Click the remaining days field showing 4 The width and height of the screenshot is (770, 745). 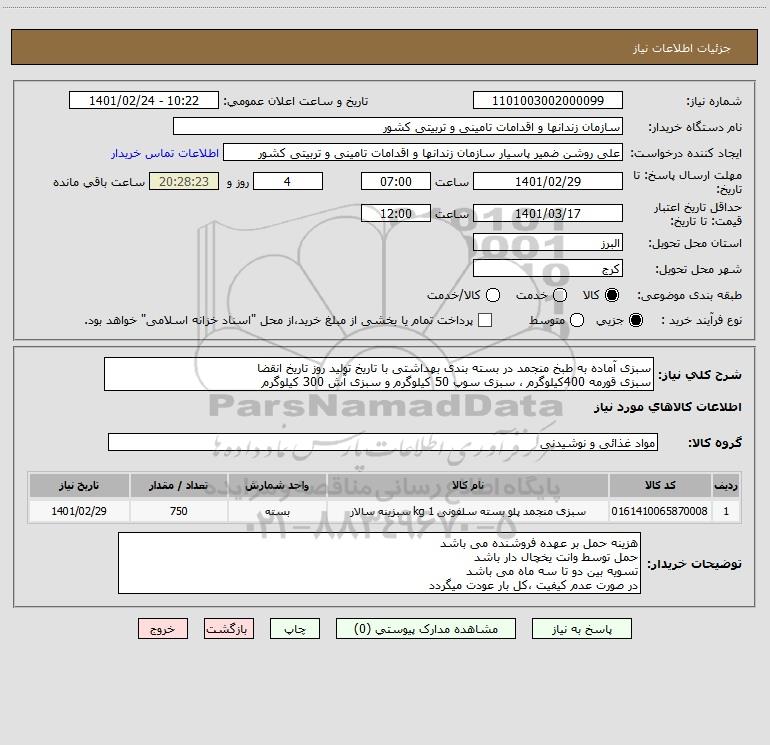[288, 181]
